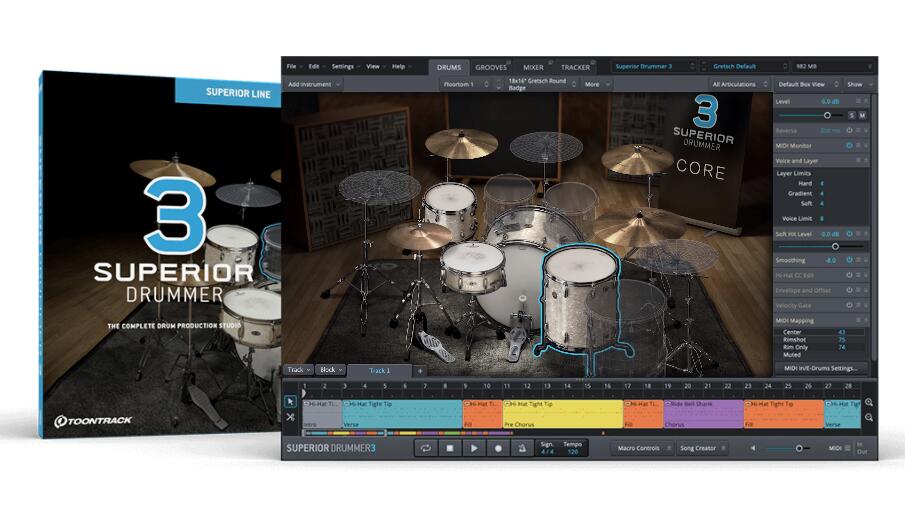Image resolution: width=905 pixels, height=515 pixels.
Task: Switch to the MIXER tab
Action: pos(533,68)
